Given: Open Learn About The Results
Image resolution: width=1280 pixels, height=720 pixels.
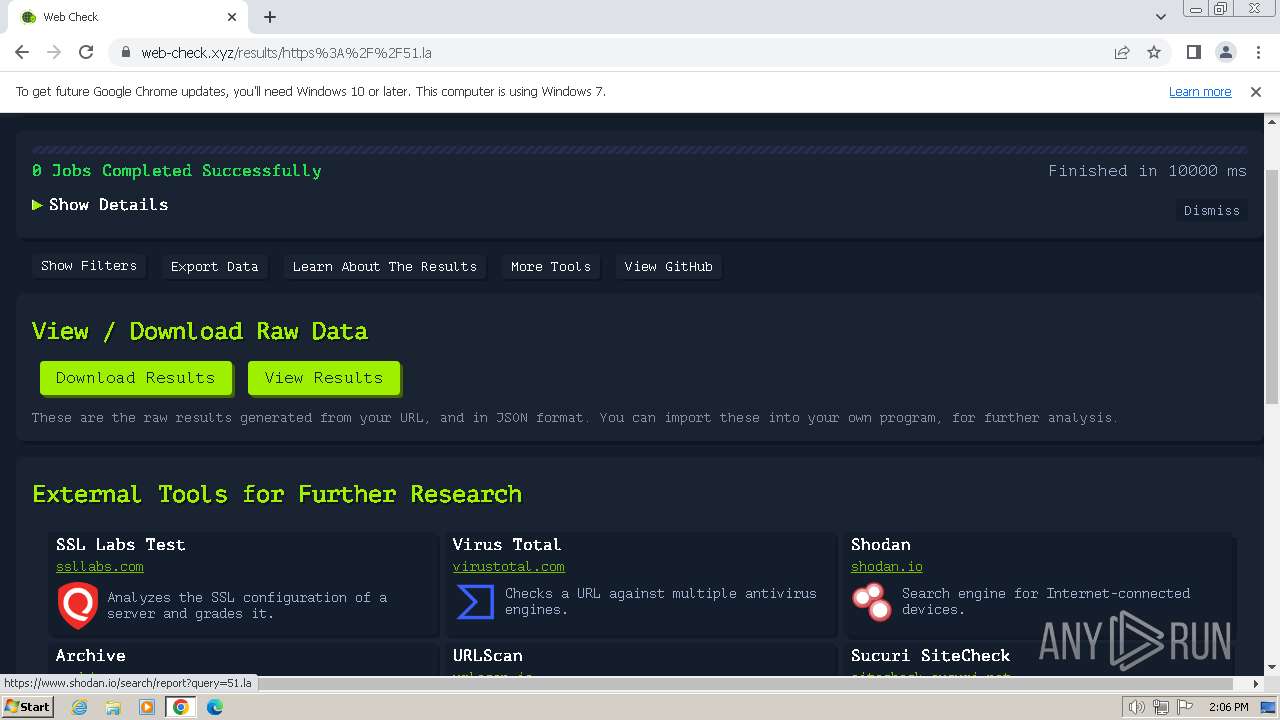Looking at the screenshot, I should (384, 267).
